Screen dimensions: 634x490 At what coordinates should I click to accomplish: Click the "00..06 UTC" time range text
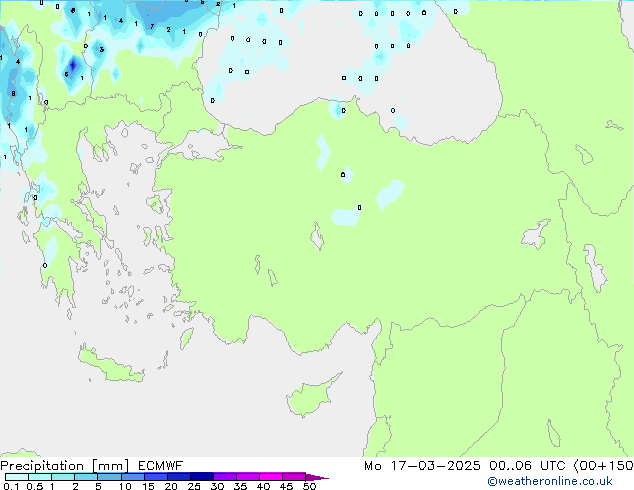pyautogui.click(x=527, y=466)
